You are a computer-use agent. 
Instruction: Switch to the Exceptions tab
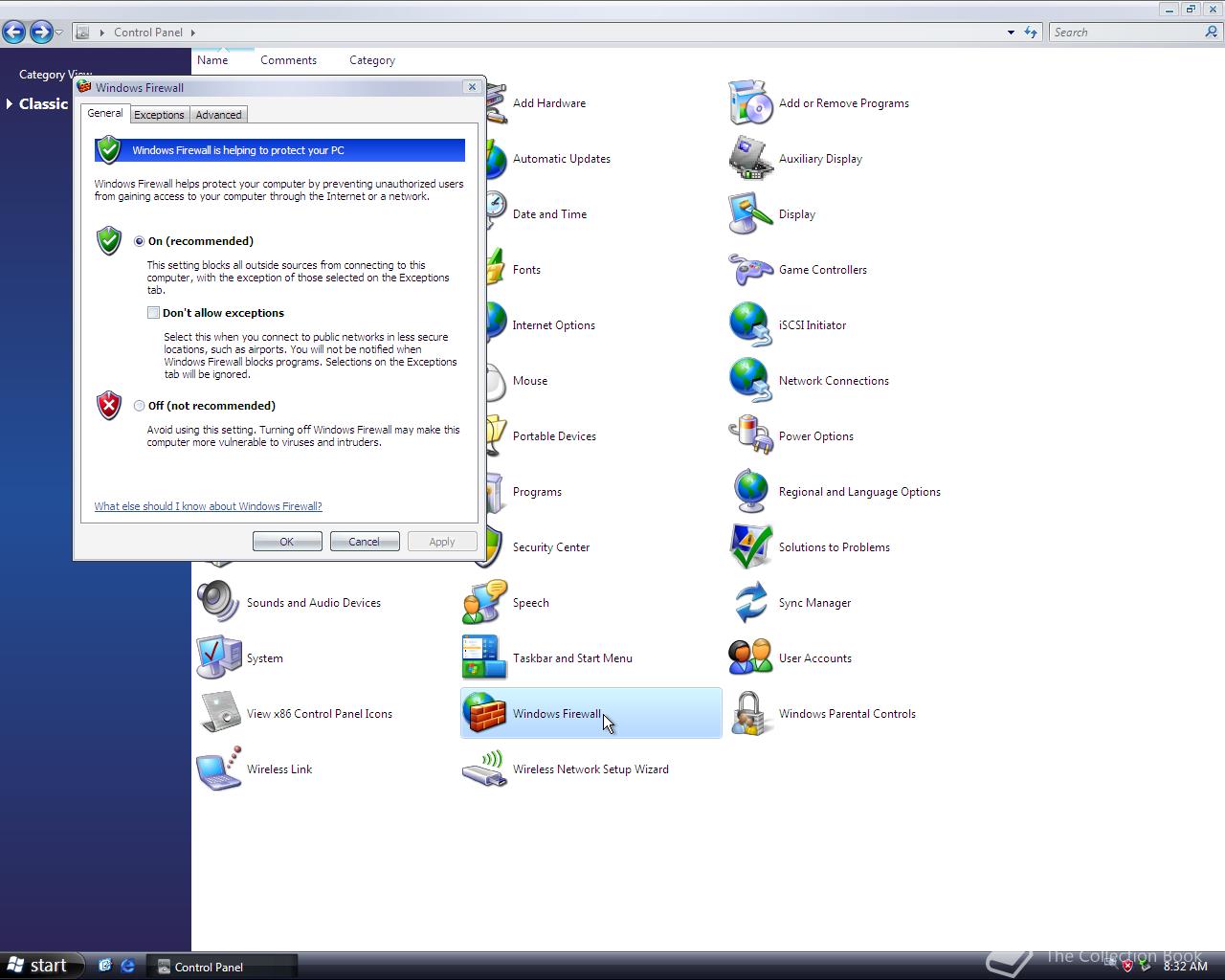(159, 114)
